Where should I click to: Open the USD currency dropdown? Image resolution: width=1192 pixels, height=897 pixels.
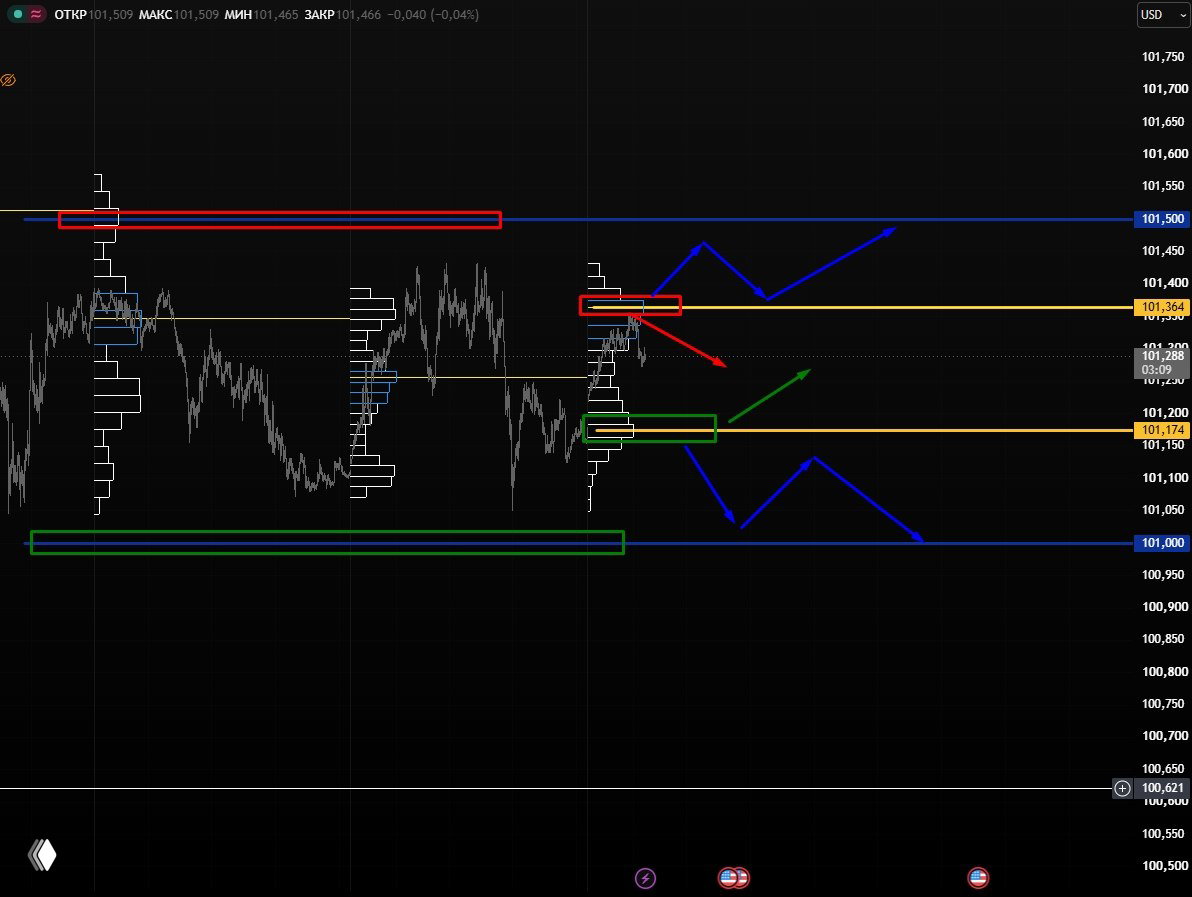coord(1162,14)
